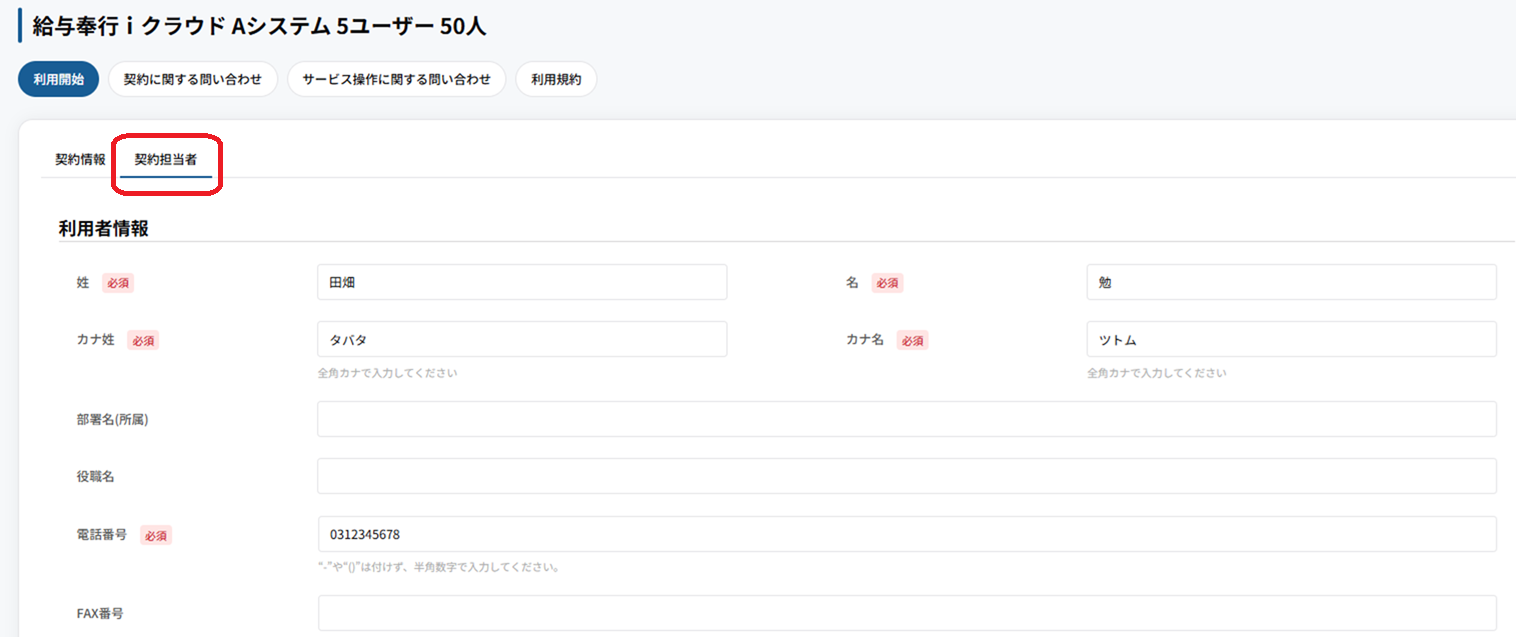Screen dimensions: 1516x637
Task: Click the FAX番号 input field
Action: [907, 613]
